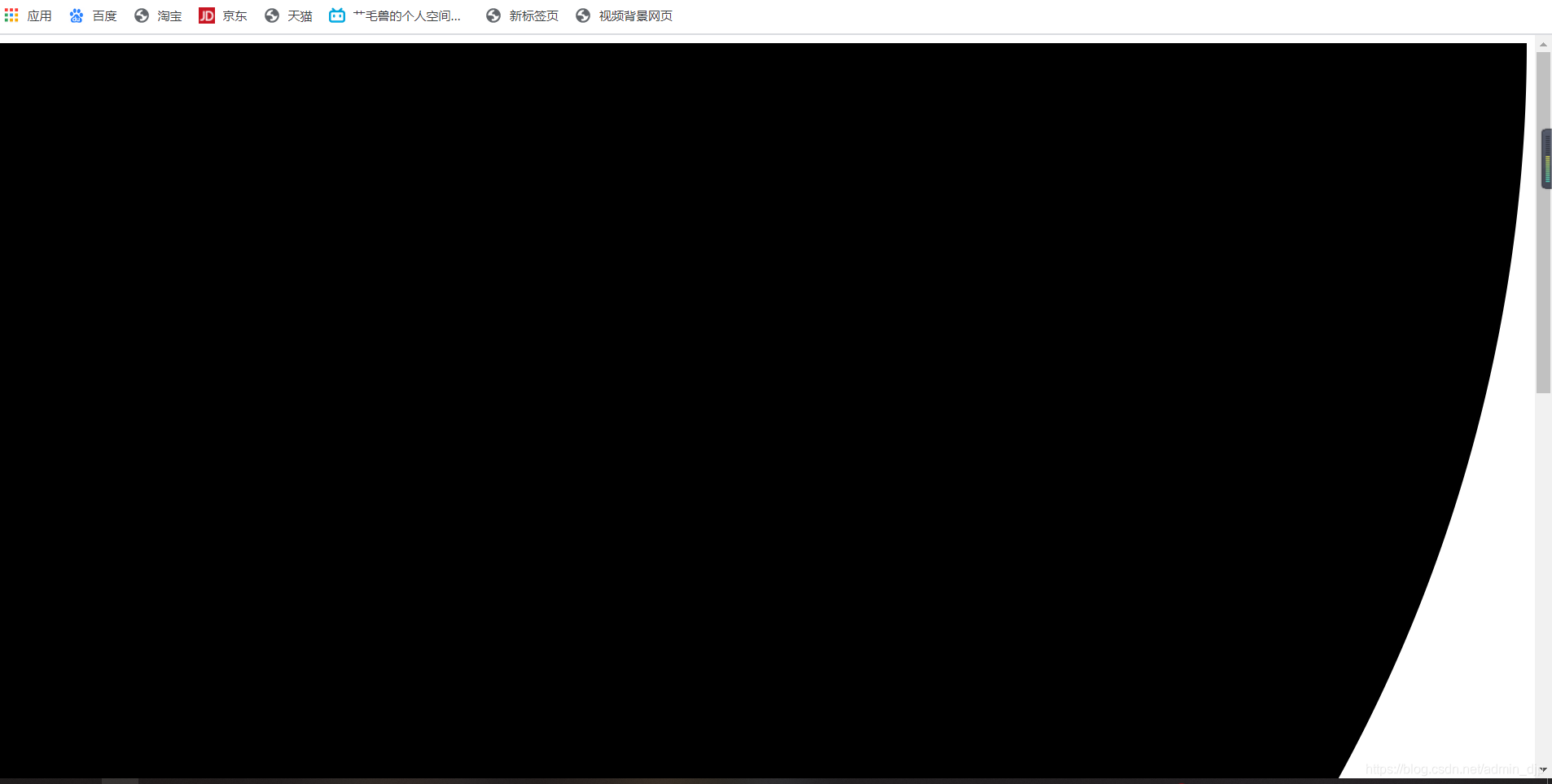
Task: Click the globe icon beside 淘宝
Action: [142, 15]
